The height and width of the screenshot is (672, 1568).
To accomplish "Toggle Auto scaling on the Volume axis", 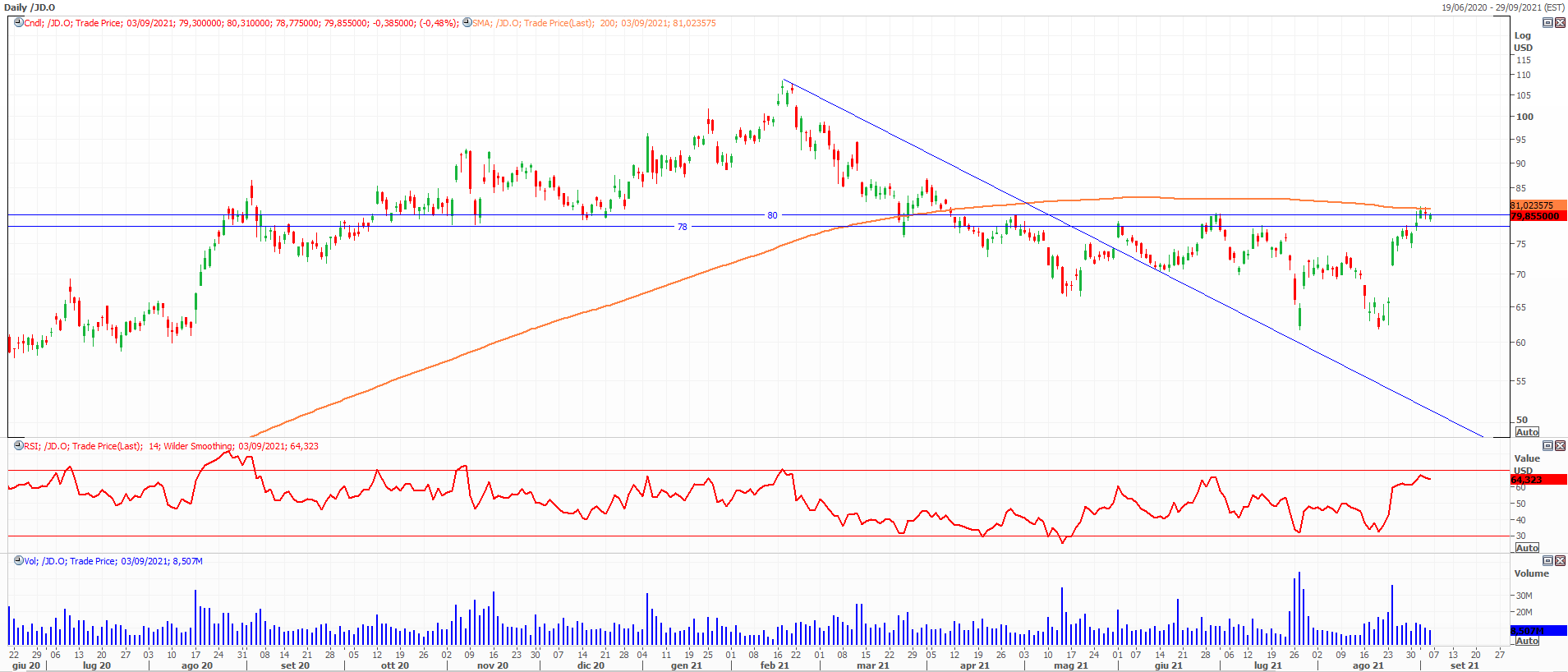I will coord(1527,641).
